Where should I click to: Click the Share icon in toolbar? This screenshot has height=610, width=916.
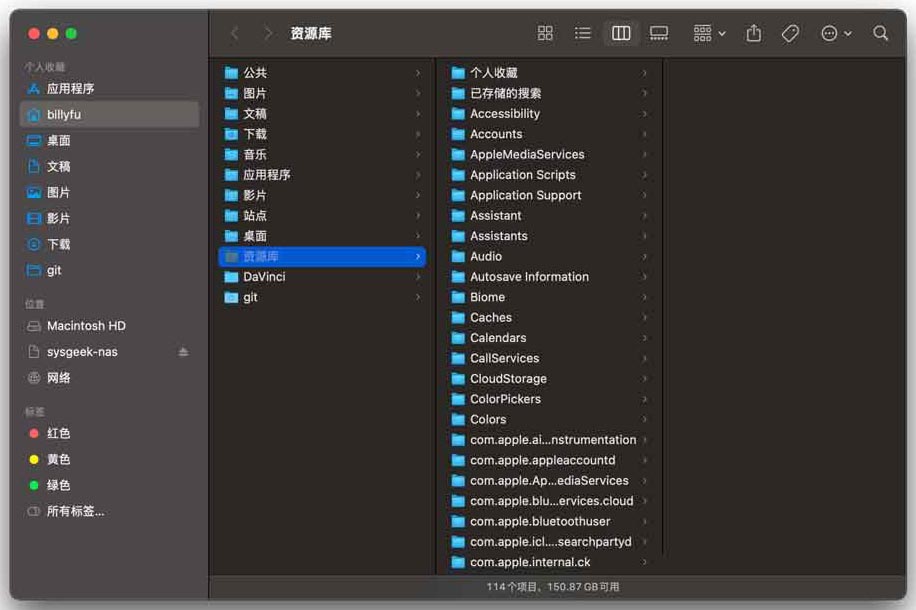pyautogui.click(x=754, y=33)
